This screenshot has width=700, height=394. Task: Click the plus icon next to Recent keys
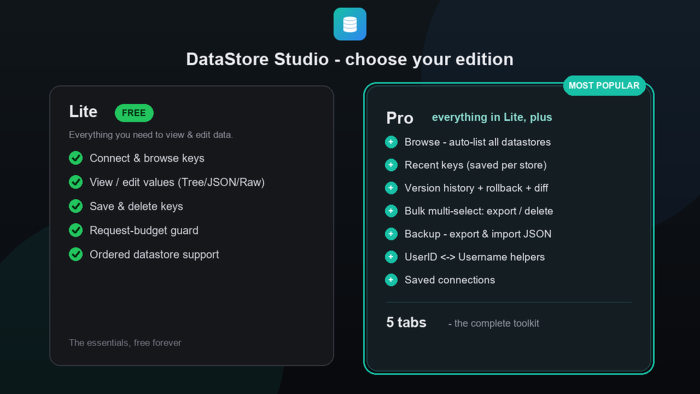point(391,165)
